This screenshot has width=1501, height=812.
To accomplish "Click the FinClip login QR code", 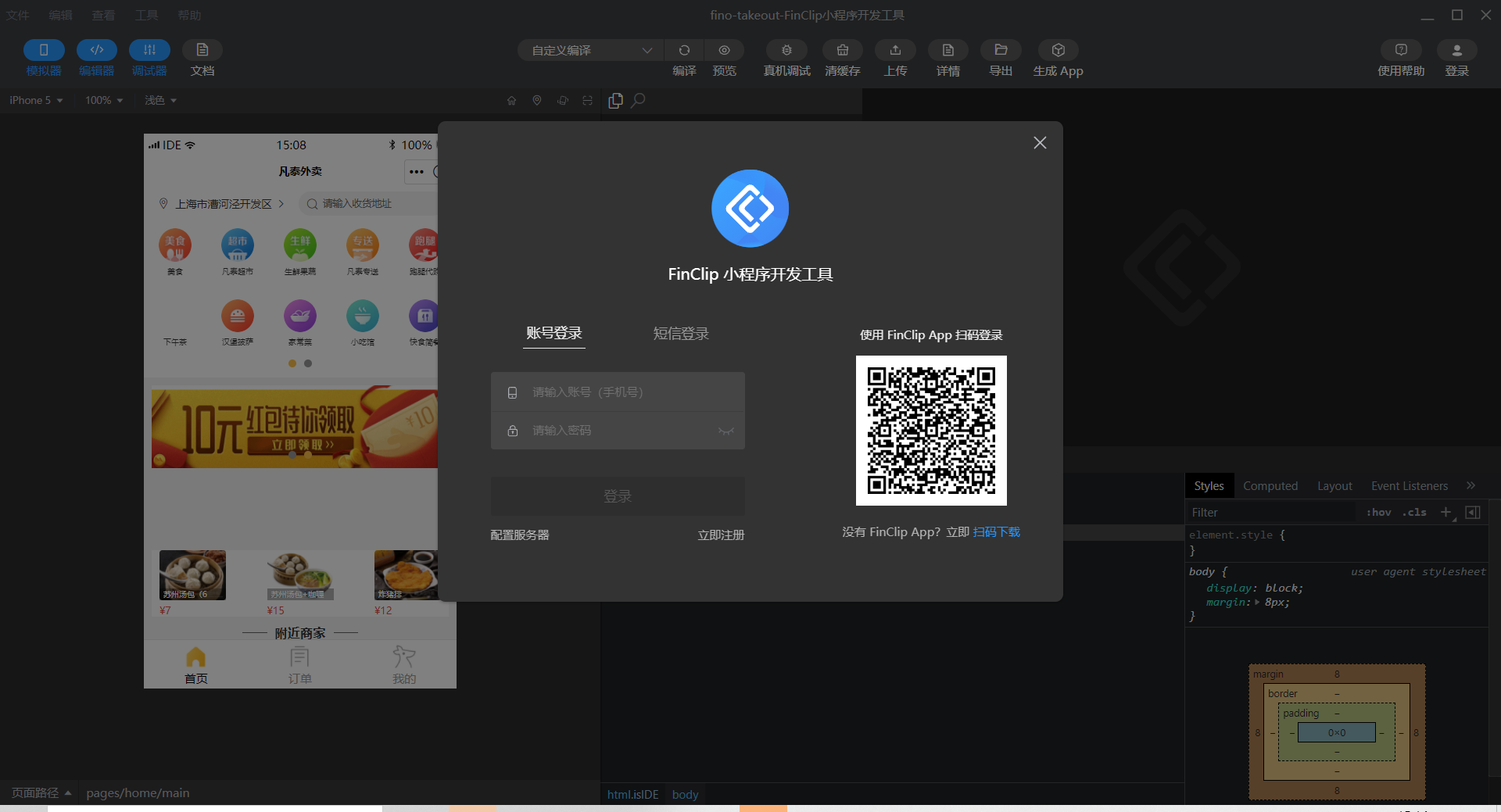I will [x=931, y=431].
